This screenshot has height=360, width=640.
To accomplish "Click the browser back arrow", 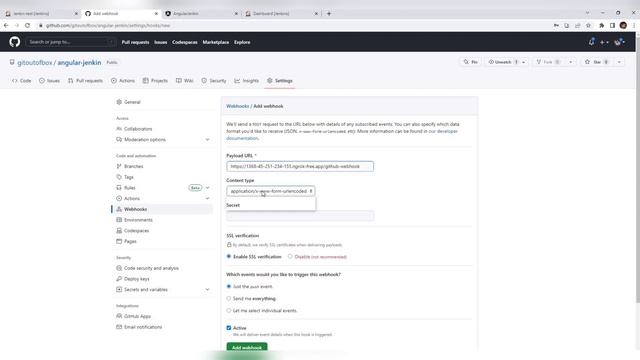I will pos(6,25).
